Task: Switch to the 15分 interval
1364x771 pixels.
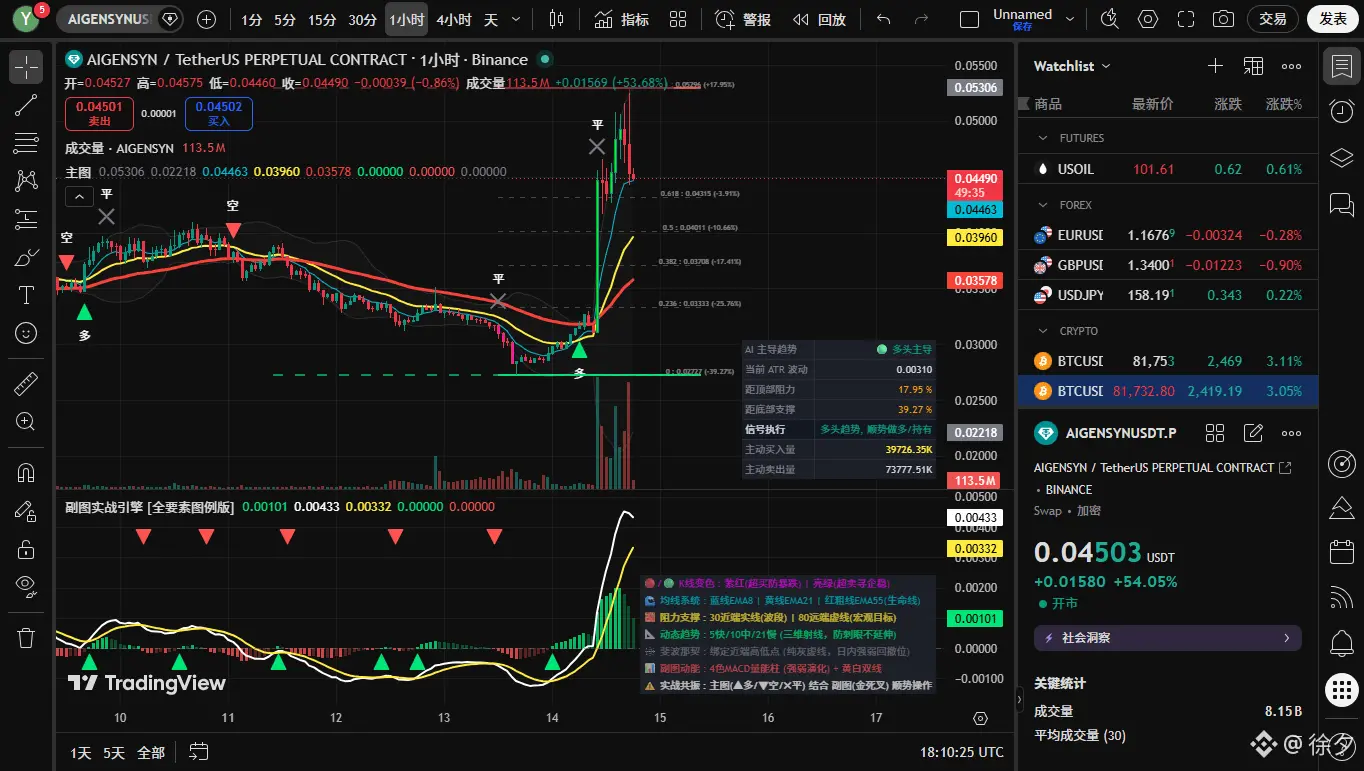Action: pyautogui.click(x=322, y=19)
